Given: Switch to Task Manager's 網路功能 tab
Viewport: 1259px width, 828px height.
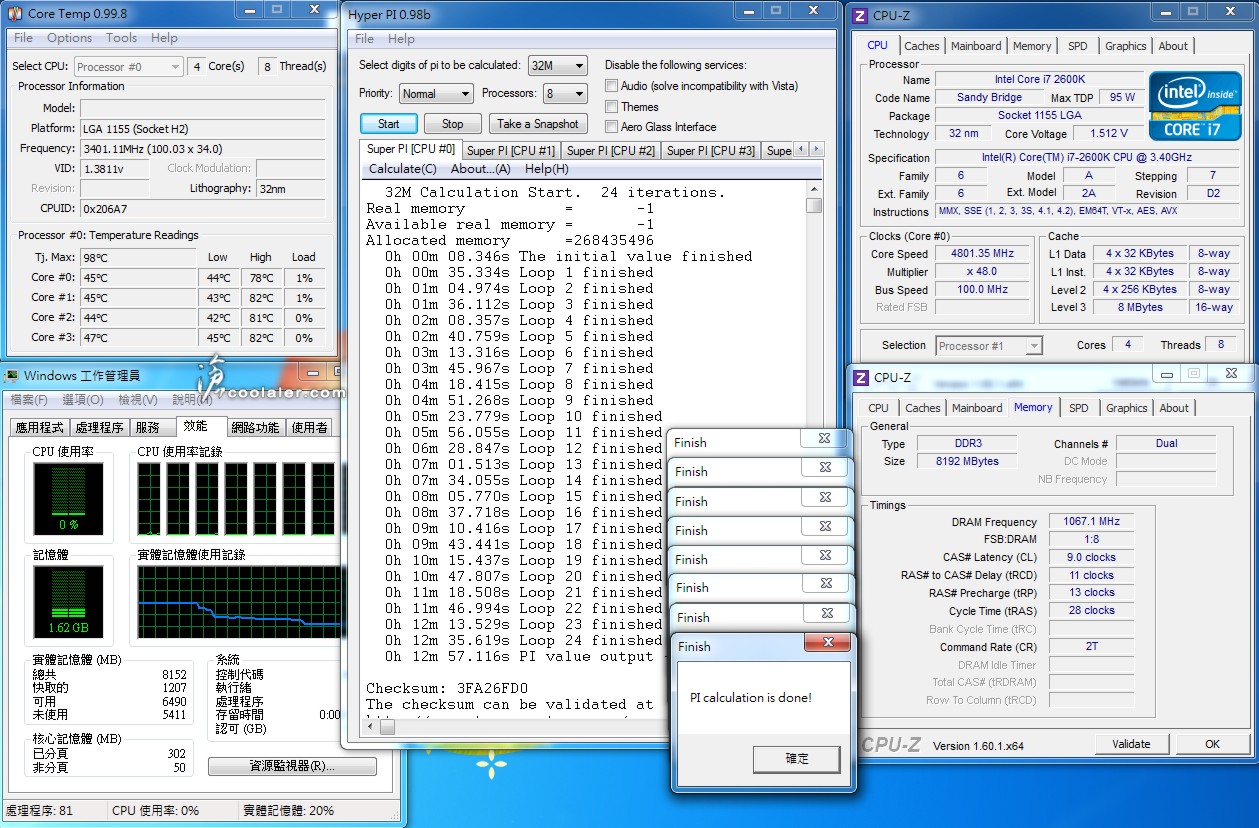Looking at the screenshot, I should coord(255,428).
